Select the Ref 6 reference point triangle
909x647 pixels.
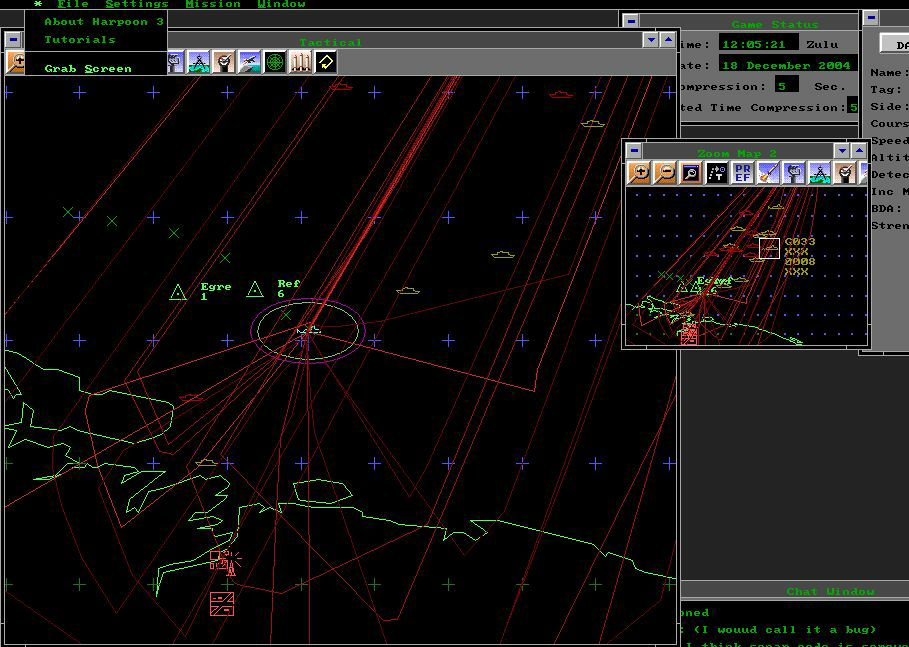point(255,289)
